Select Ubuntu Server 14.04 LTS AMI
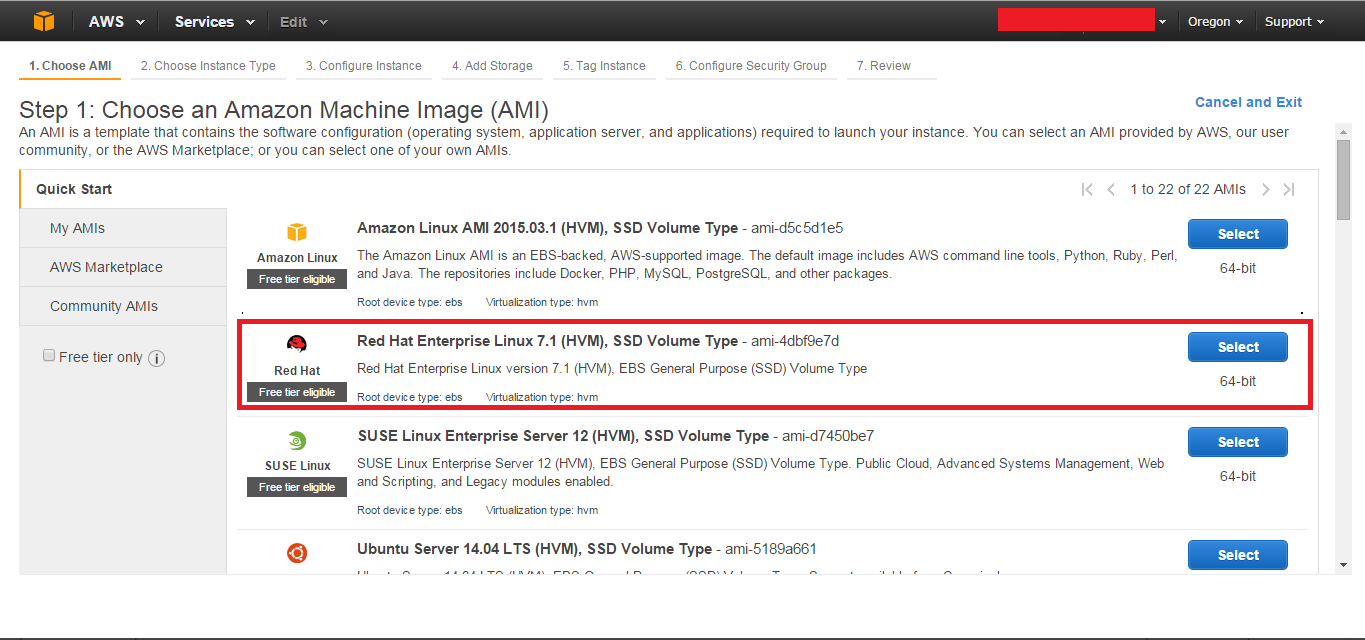The height and width of the screenshot is (640, 1365). [1238, 555]
